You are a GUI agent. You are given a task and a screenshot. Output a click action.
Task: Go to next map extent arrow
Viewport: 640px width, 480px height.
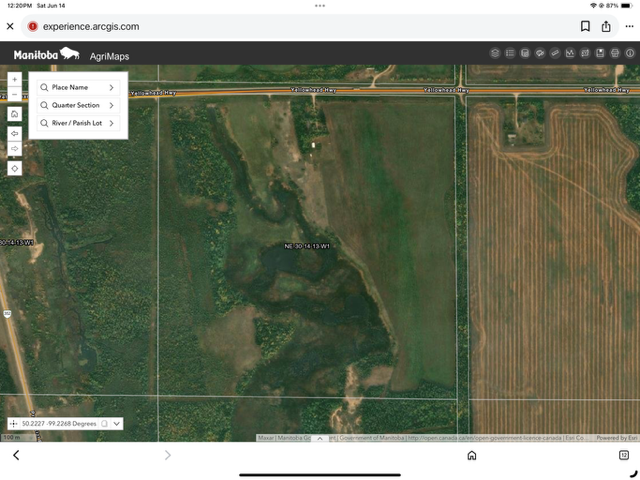(14, 150)
